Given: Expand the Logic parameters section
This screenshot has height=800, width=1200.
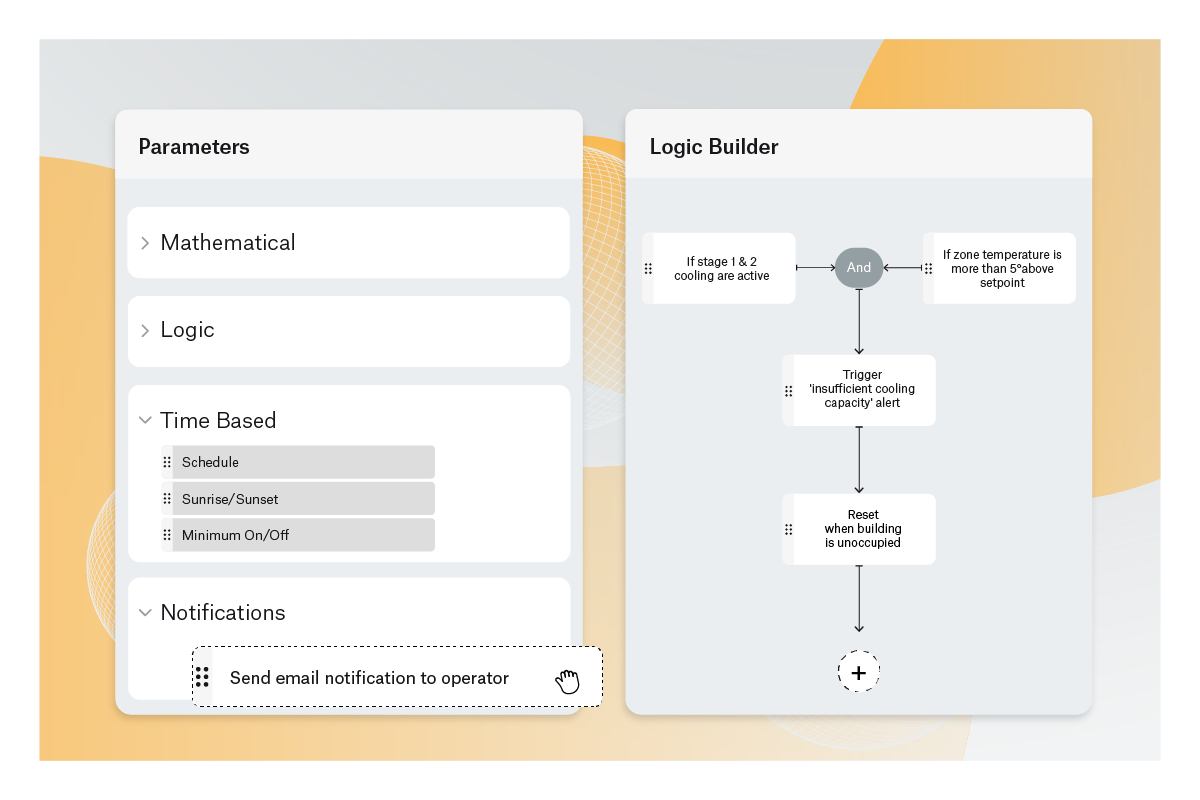Looking at the screenshot, I should pyautogui.click(x=145, y=331).
